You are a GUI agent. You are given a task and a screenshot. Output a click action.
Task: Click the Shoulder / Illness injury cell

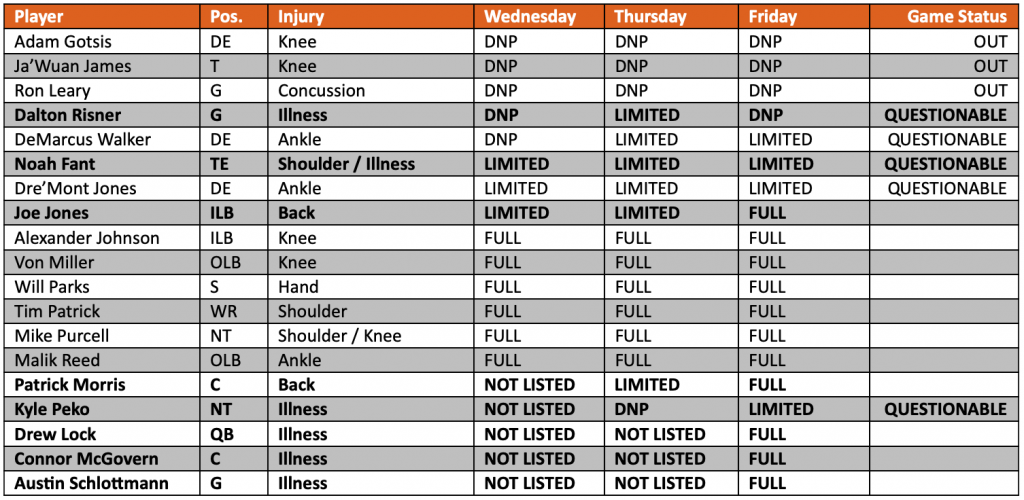tap(346, 164)
